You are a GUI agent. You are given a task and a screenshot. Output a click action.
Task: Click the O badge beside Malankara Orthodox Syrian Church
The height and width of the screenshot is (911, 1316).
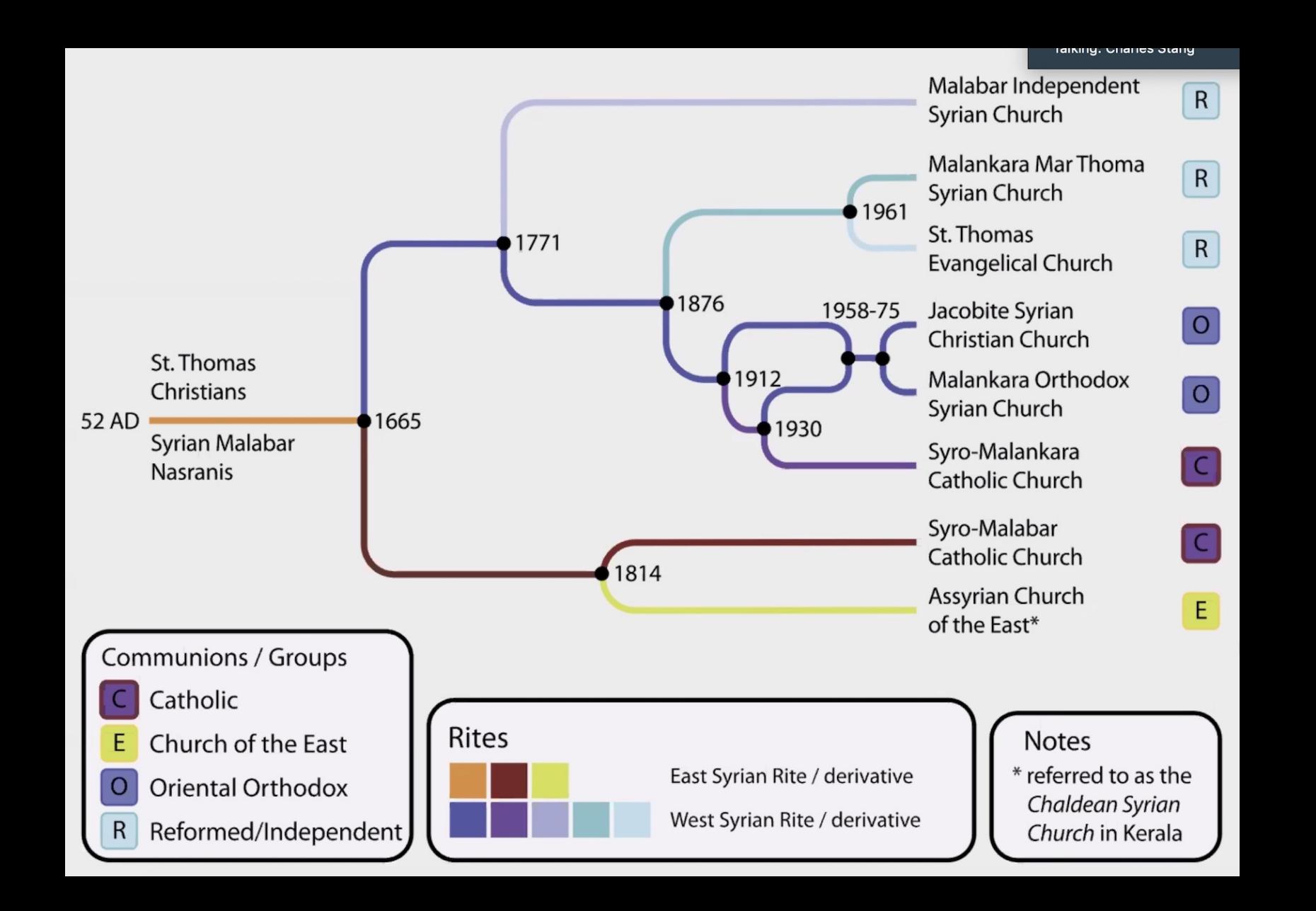pos(1200,394)
